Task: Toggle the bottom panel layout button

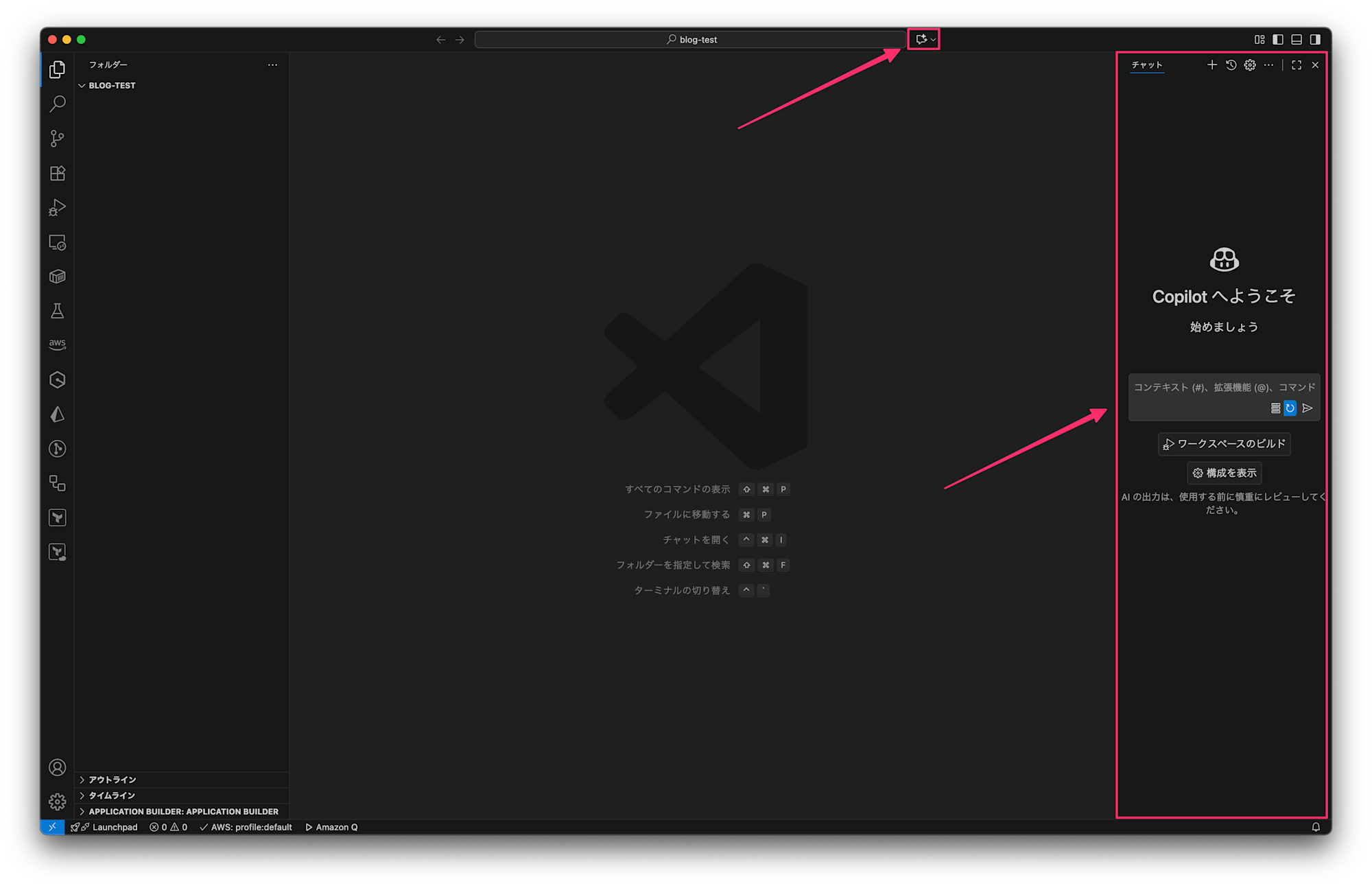Action: (x=1297, y=40)
